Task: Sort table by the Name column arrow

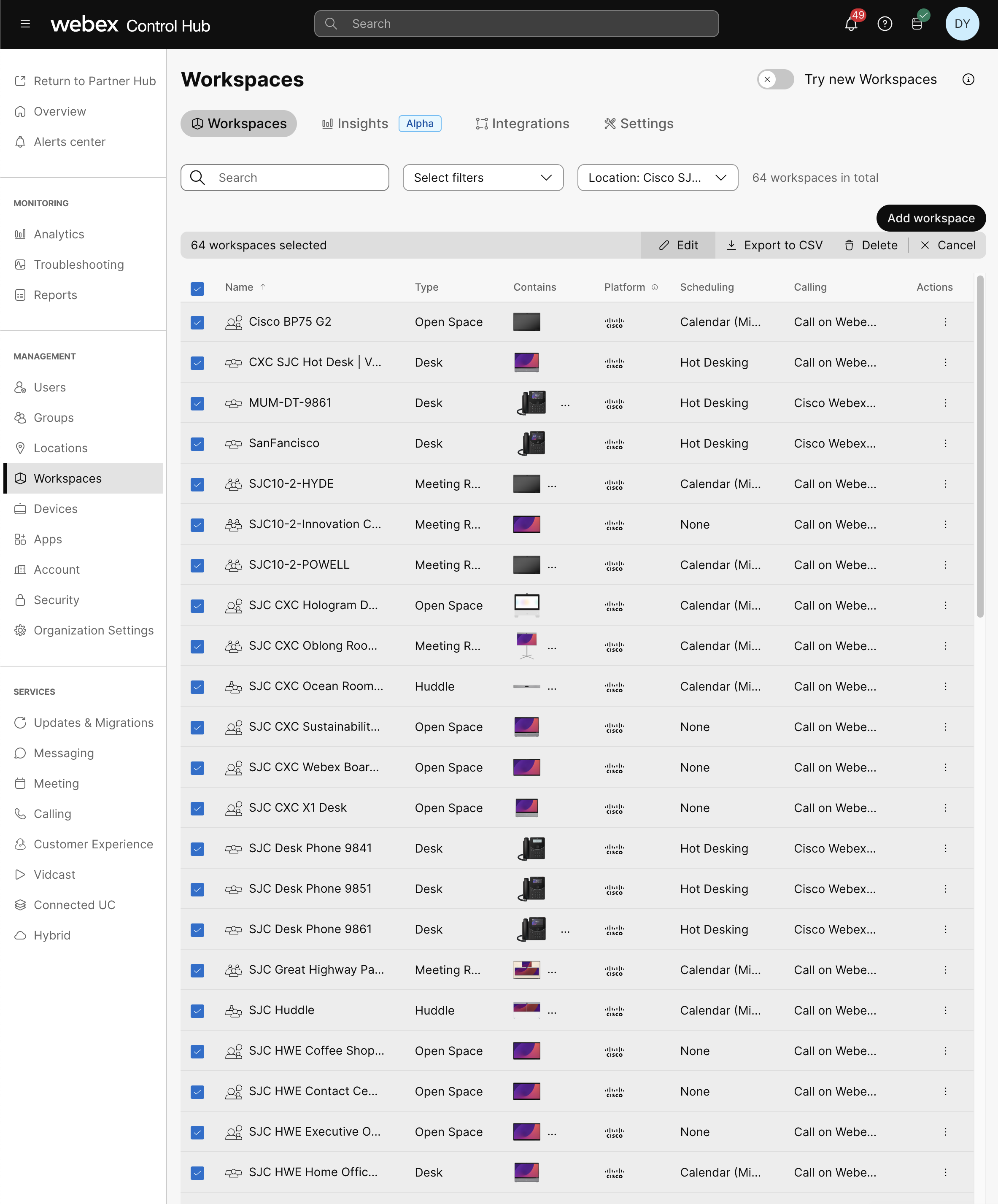Action: 264,287
